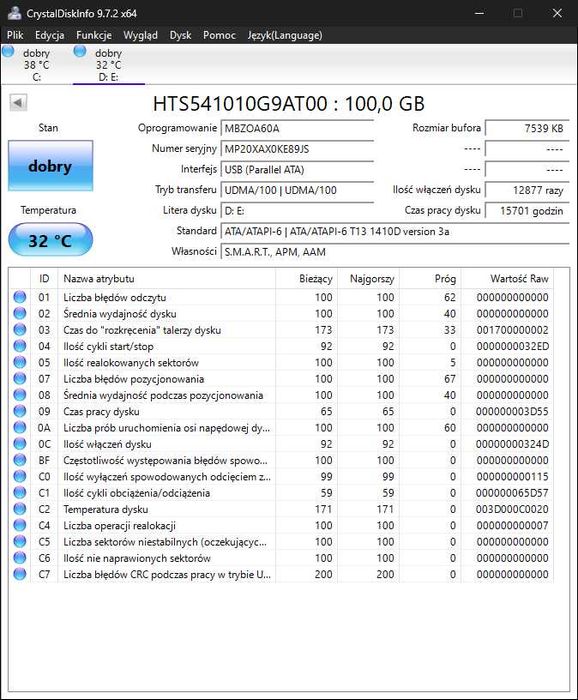Click the blue status orb of disk C:
The height and width of the screenshot is (700, 578).
tap(8, 51)
